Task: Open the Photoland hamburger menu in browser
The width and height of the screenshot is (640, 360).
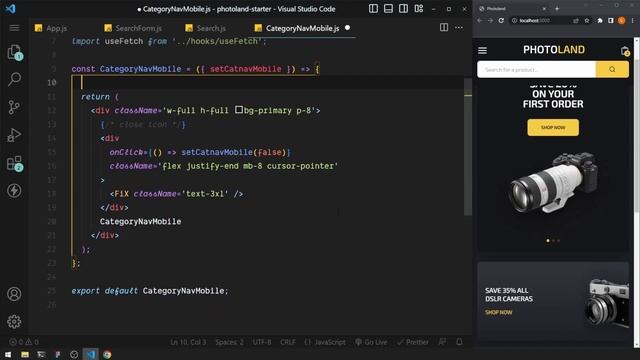Action: [482, 50]
